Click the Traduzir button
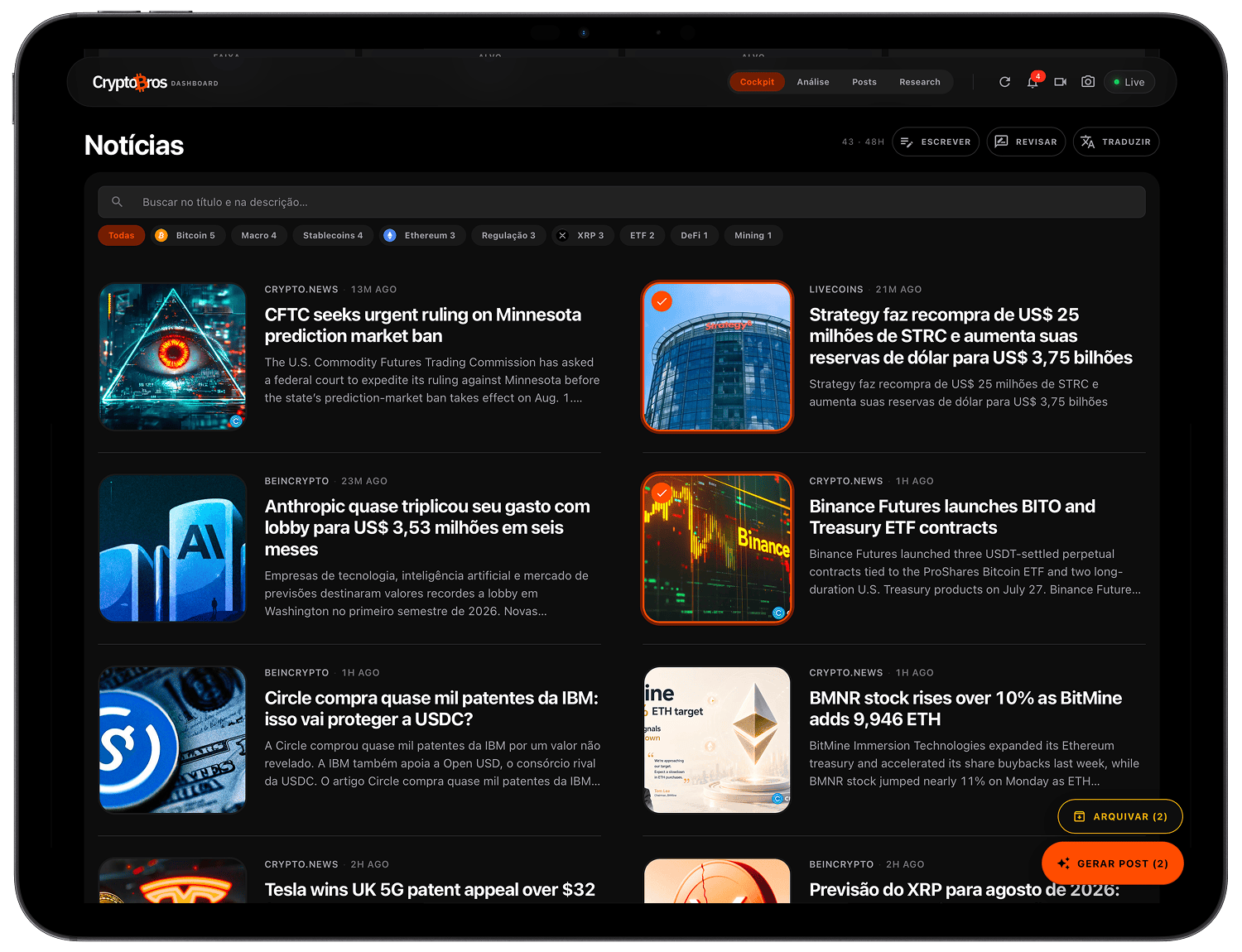 point(1116,142)
